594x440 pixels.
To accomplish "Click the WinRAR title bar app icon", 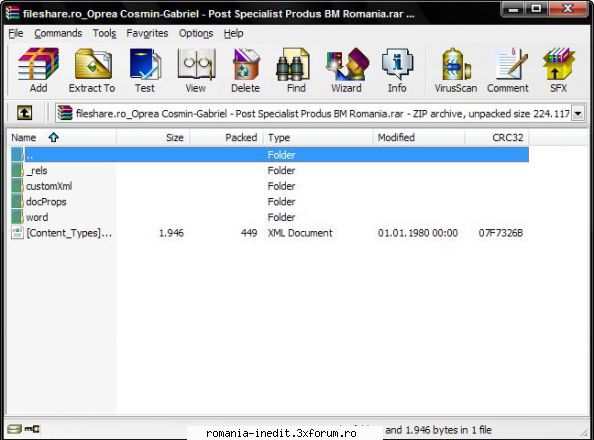I will 12,13.
